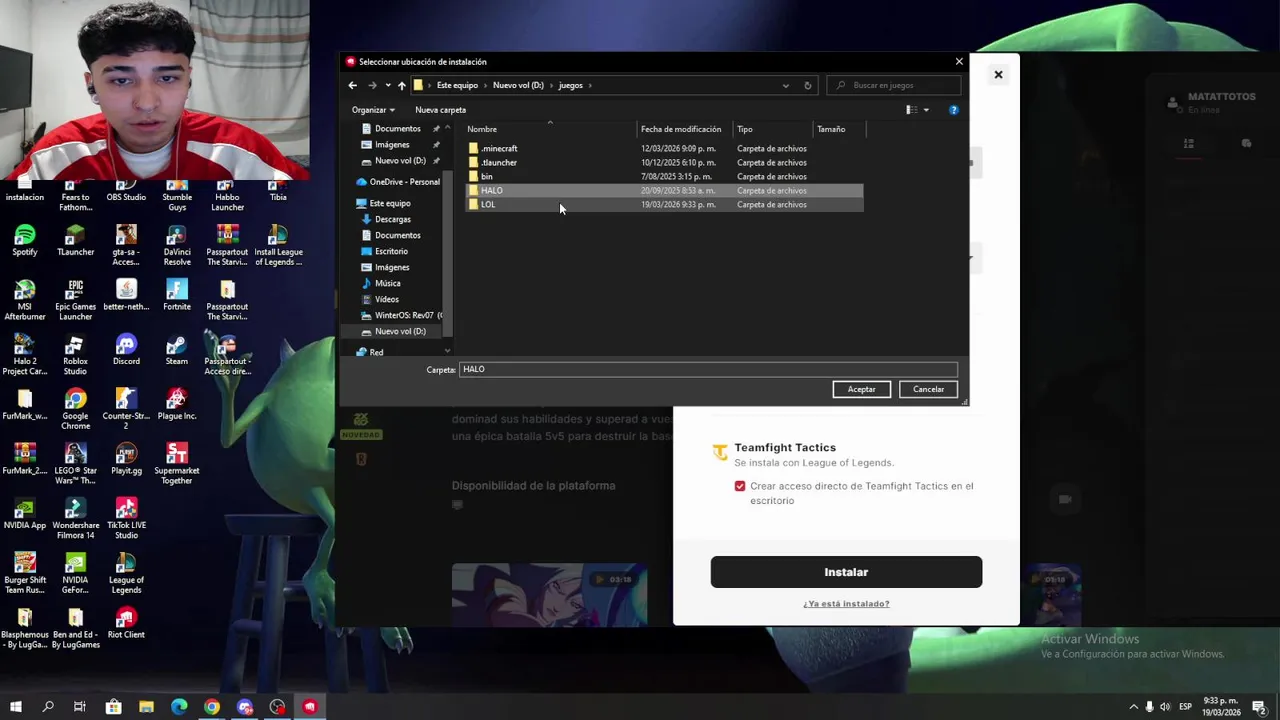Expand the view options dropdown arrow
Screen dimensions: 1280x720
coord(926,110)
